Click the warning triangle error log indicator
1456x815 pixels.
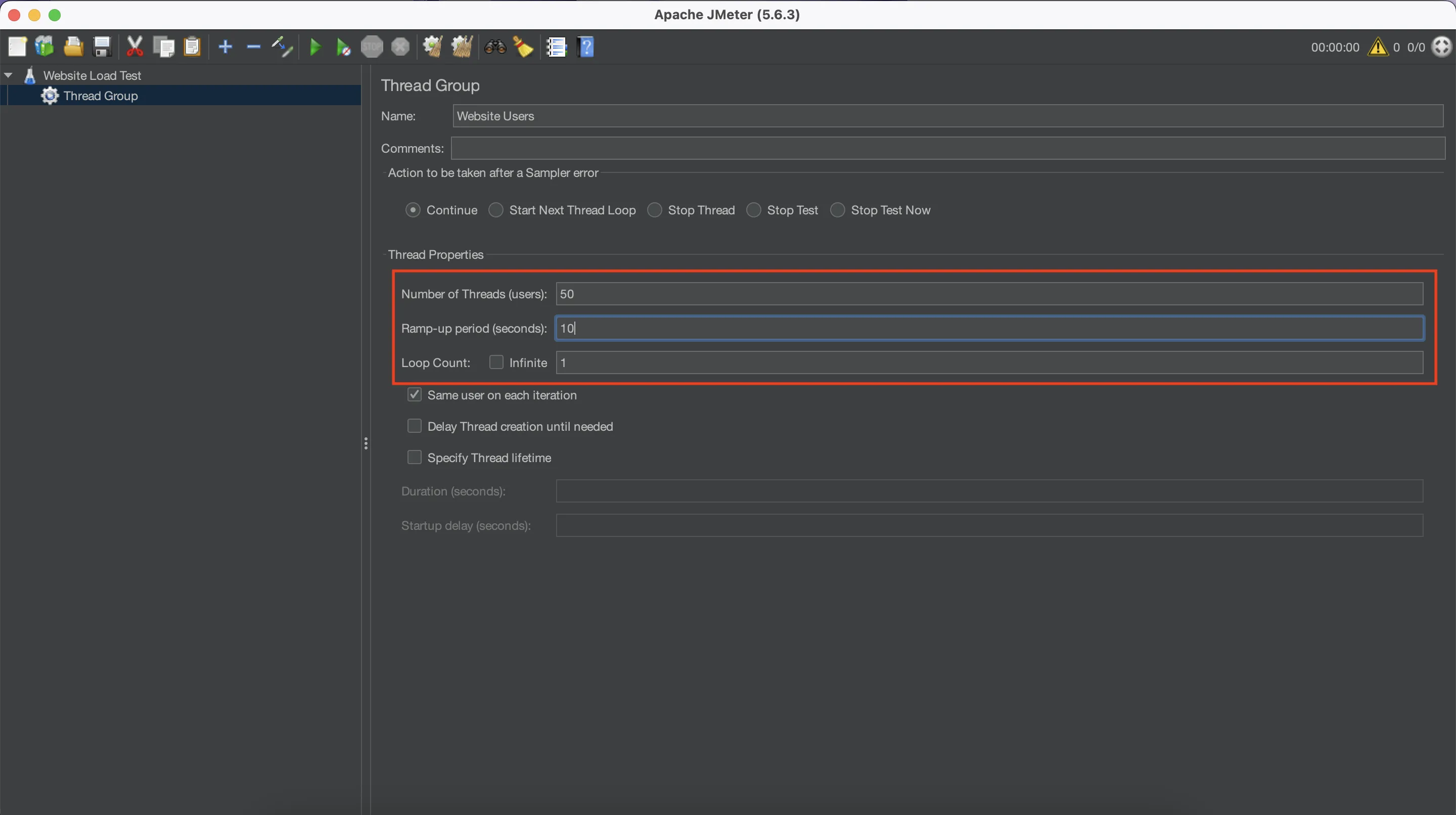(1378, 47)
